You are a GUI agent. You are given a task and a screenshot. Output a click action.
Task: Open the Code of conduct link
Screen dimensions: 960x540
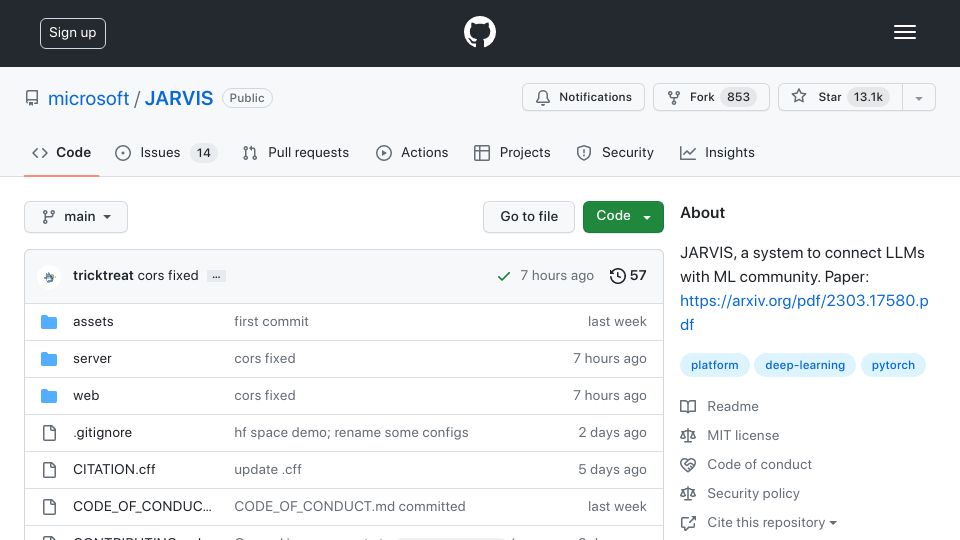click(759, 464)
